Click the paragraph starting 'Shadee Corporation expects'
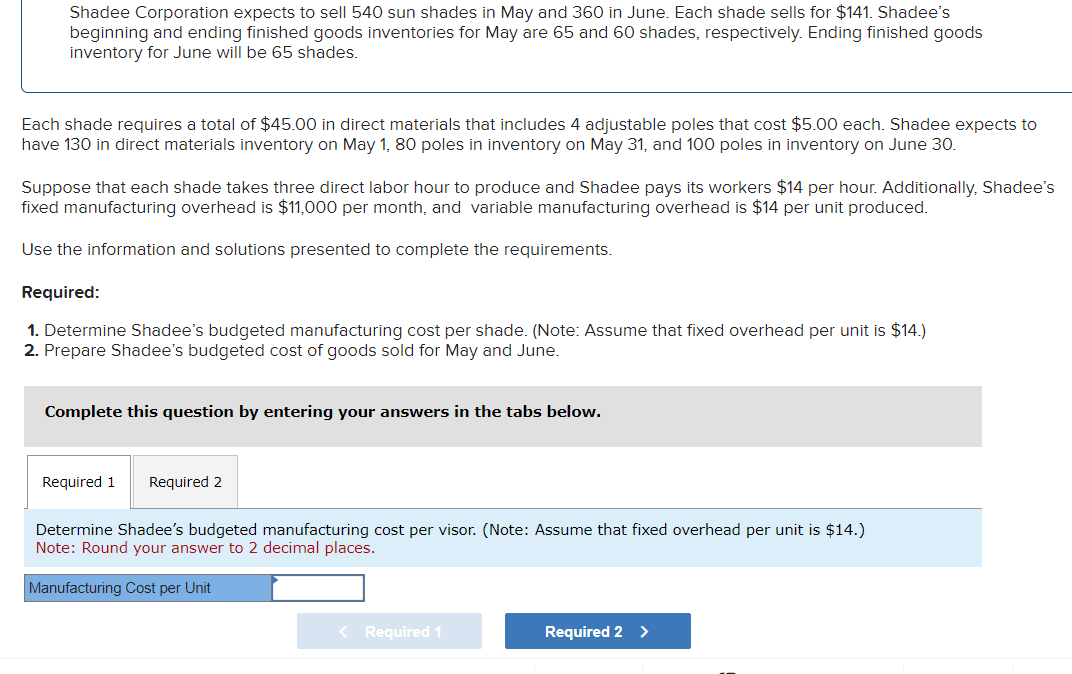The image size is (1072, 674). (x=525, y=33)
